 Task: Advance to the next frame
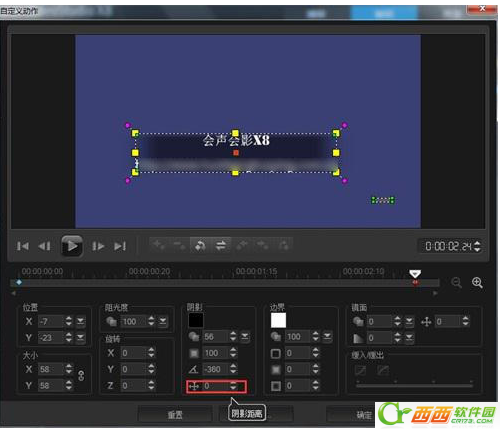[x=98, y=246]
